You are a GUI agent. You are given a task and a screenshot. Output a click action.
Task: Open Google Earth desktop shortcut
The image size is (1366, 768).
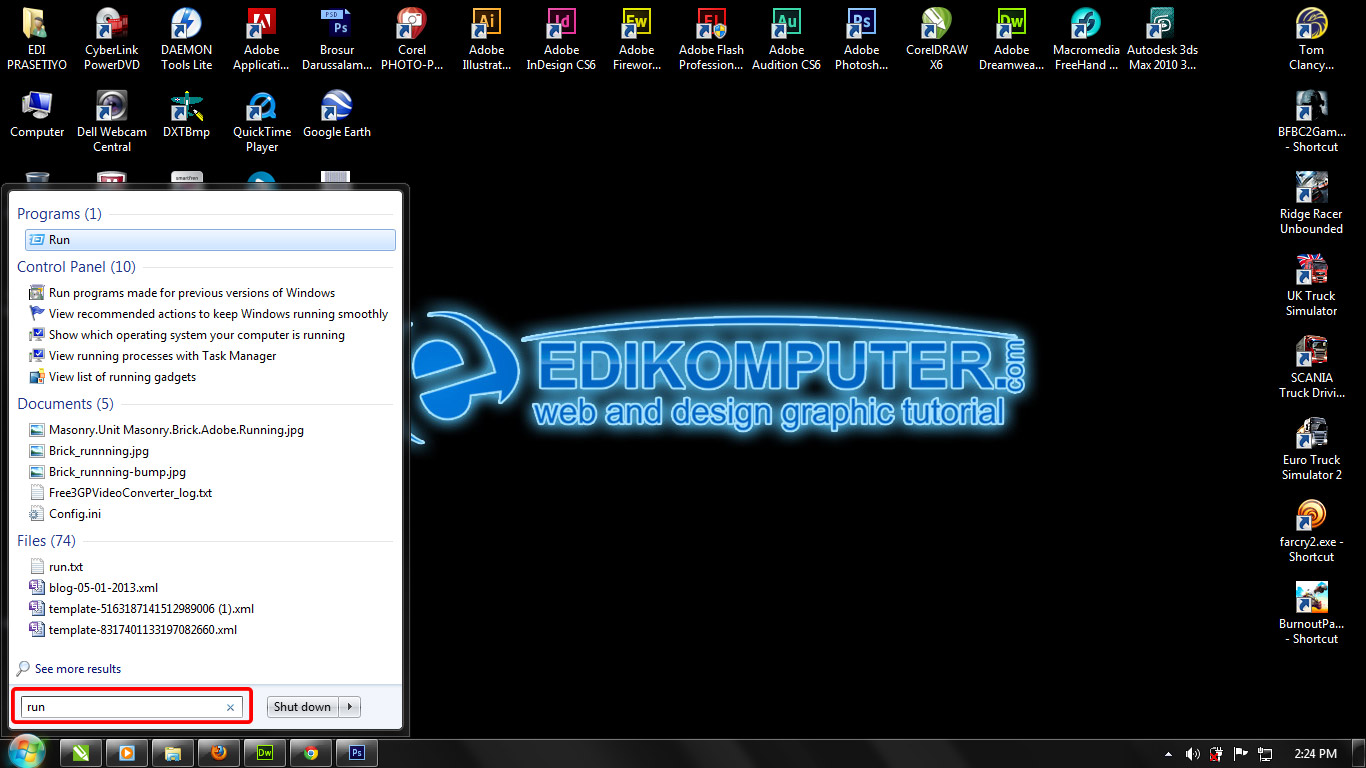pos(337,114)
